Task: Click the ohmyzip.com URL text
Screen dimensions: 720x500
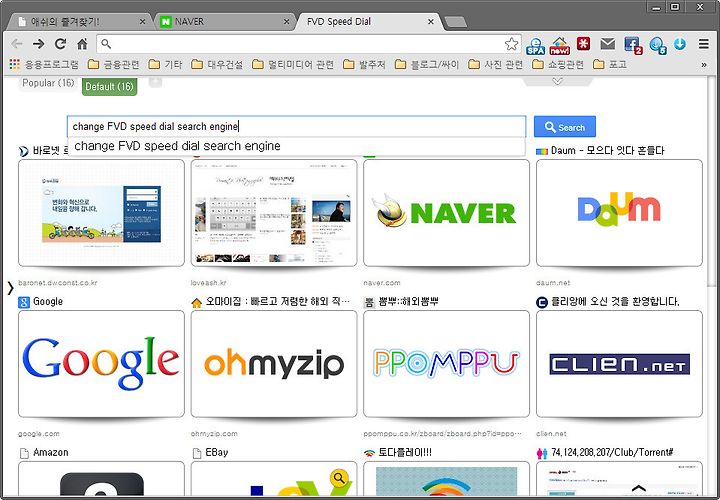Action: click(x=214, y=433)
